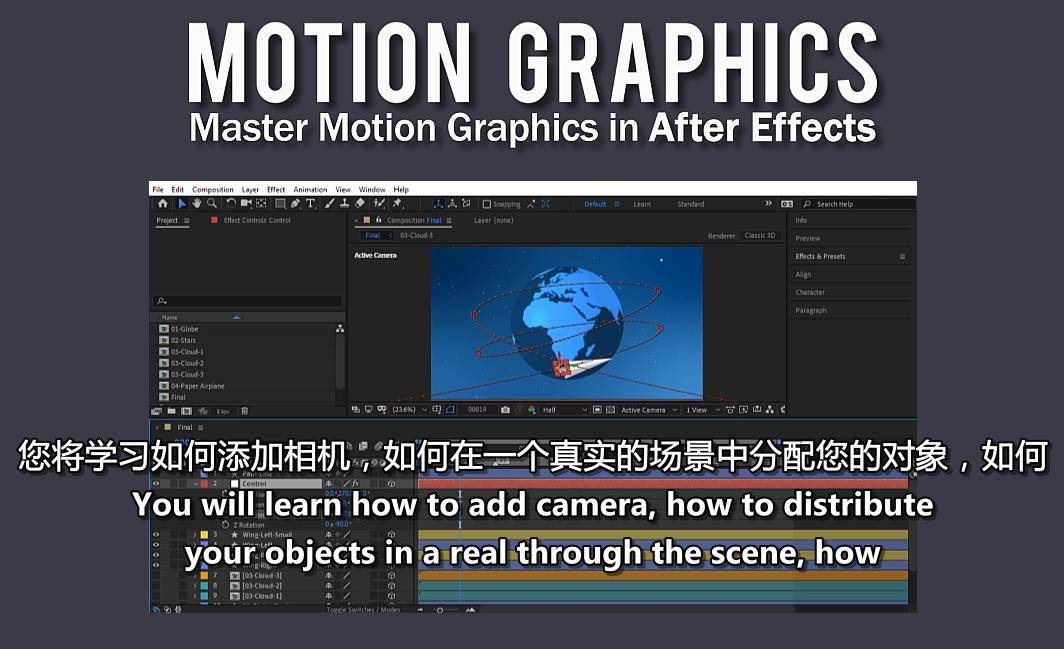Viewport: 1064px width, 649px height.
Task: Click the 03-Cloud-3 breadcrumb in viewer
Action: 416,236
